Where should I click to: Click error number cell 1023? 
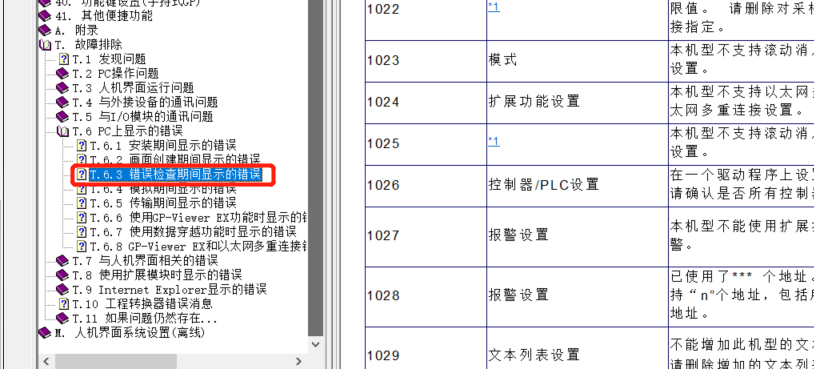point(426,61)
